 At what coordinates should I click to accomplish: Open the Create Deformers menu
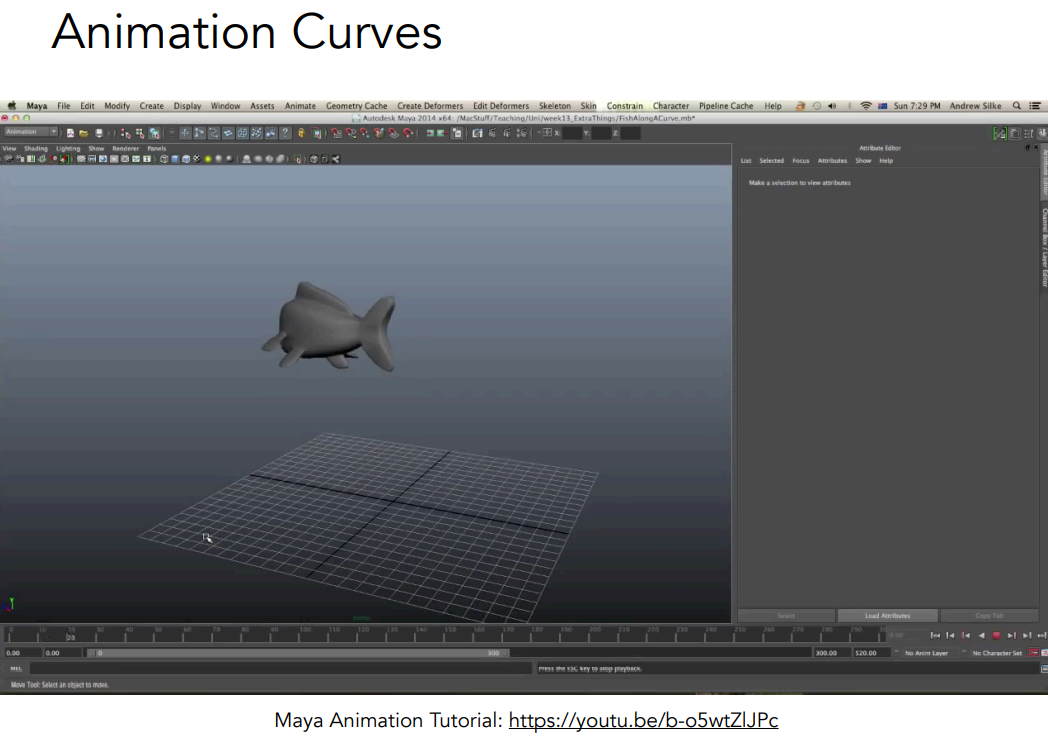point(430,106)
